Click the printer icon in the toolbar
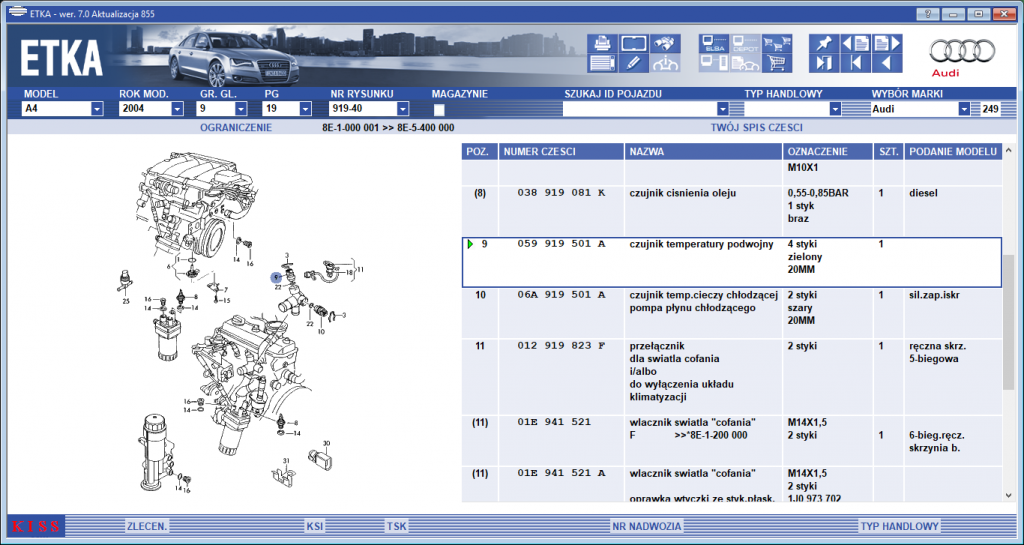The width and height of the screenshot is (1024, 545). pyautogui.click(x=602, y=43)
